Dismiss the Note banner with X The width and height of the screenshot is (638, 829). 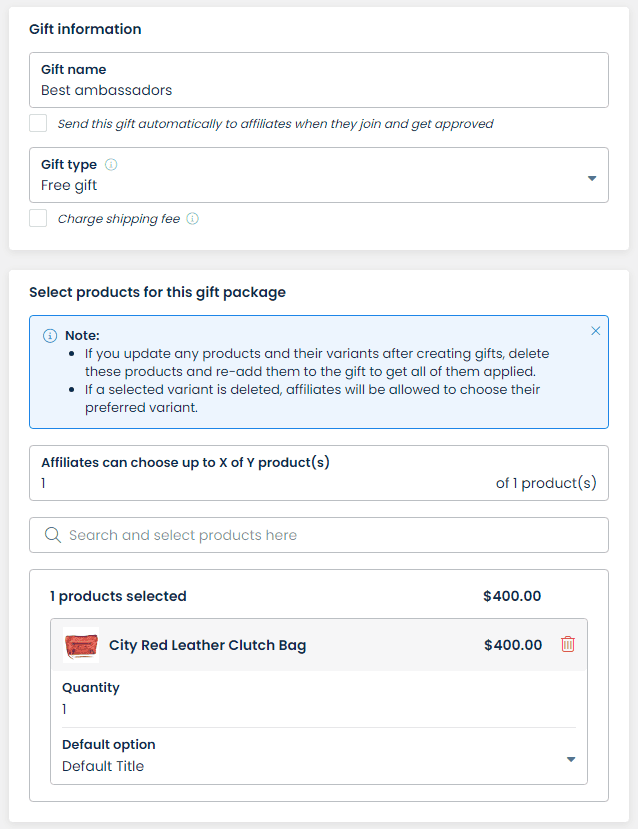click(596, 331)
